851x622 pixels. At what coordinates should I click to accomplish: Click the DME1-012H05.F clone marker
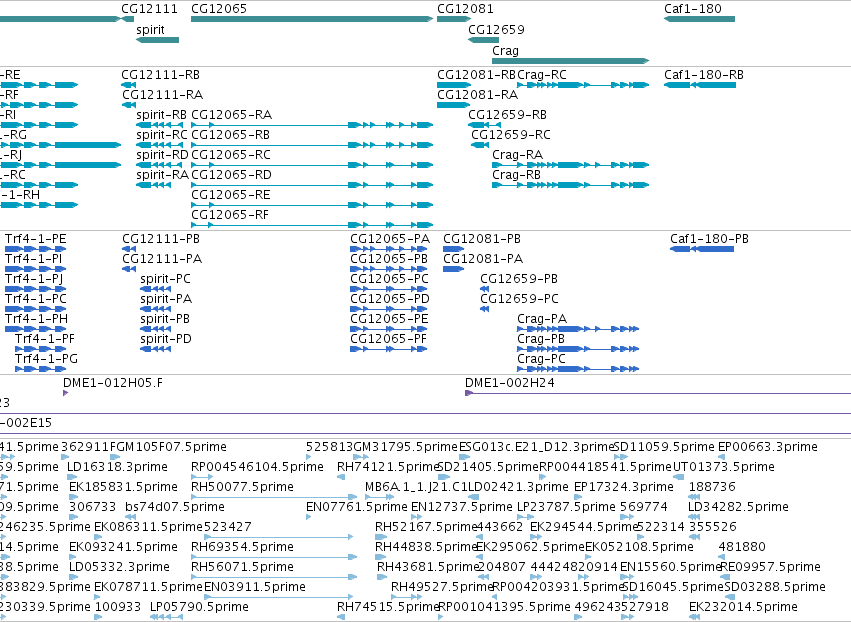click(66, 393)
